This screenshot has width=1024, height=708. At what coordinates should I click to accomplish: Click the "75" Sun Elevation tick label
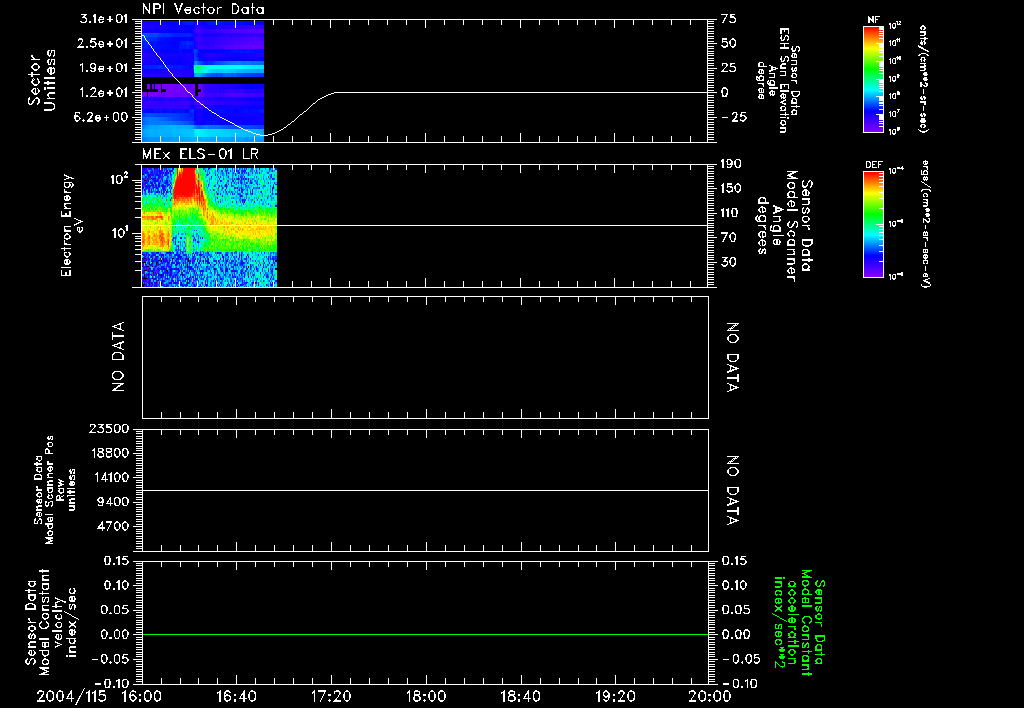[x=729, y=19]
